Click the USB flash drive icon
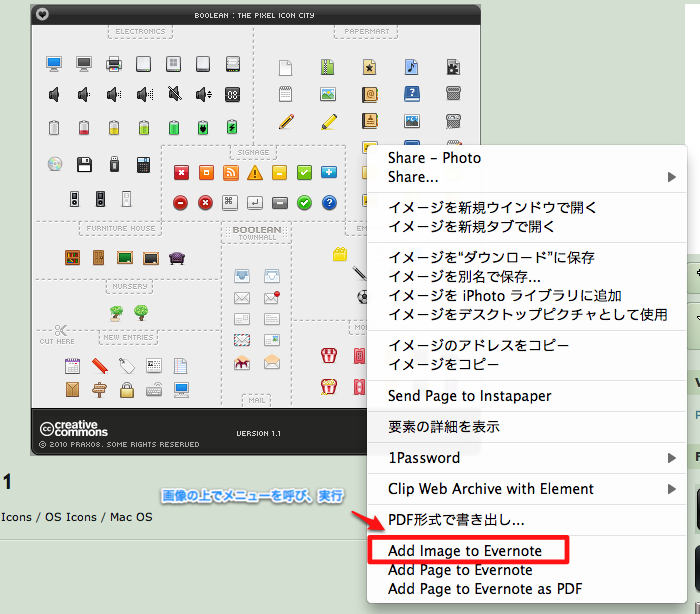This screenshot has height=614, width=700. 114,164
